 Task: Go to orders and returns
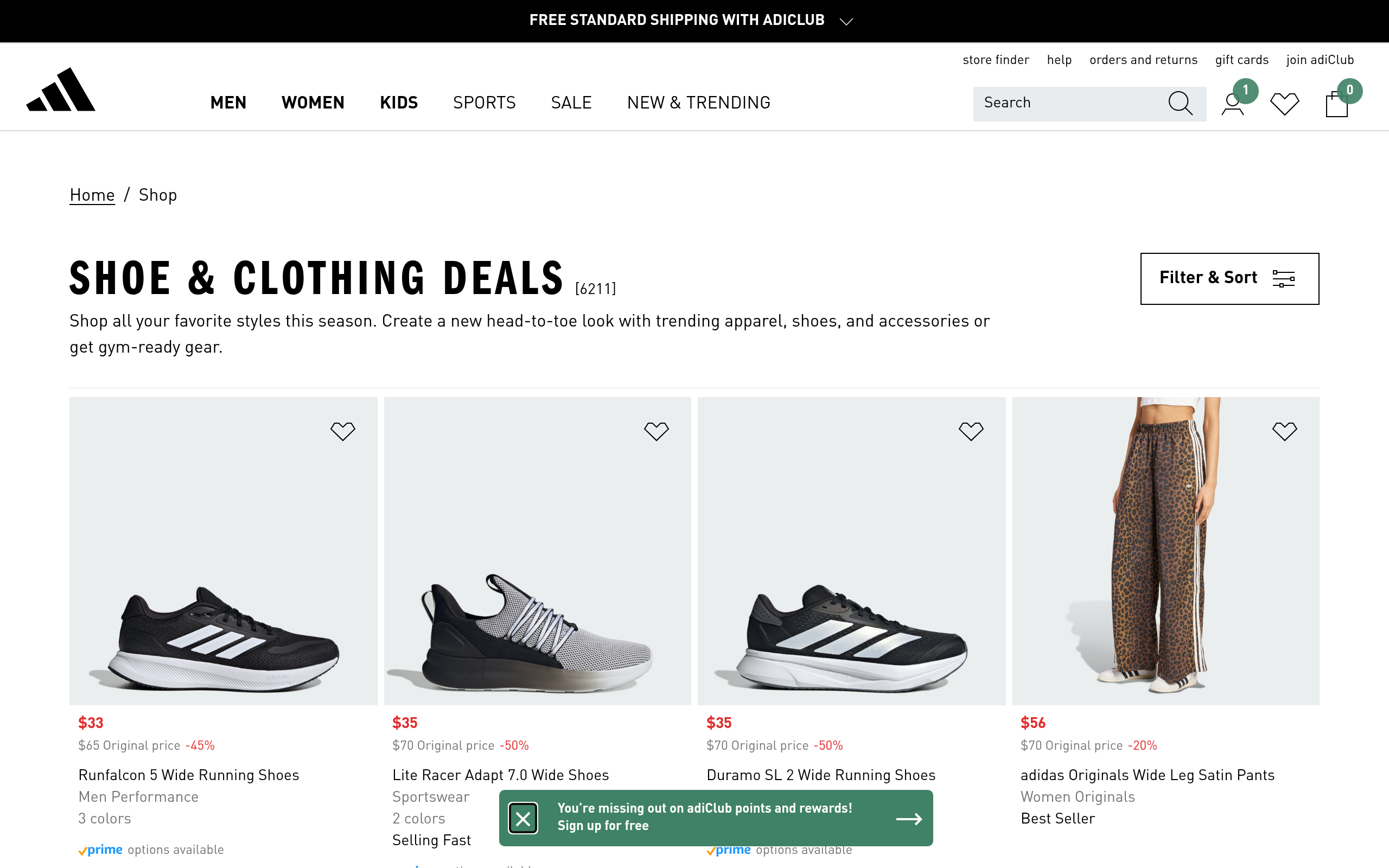[x=1143, y=60]
